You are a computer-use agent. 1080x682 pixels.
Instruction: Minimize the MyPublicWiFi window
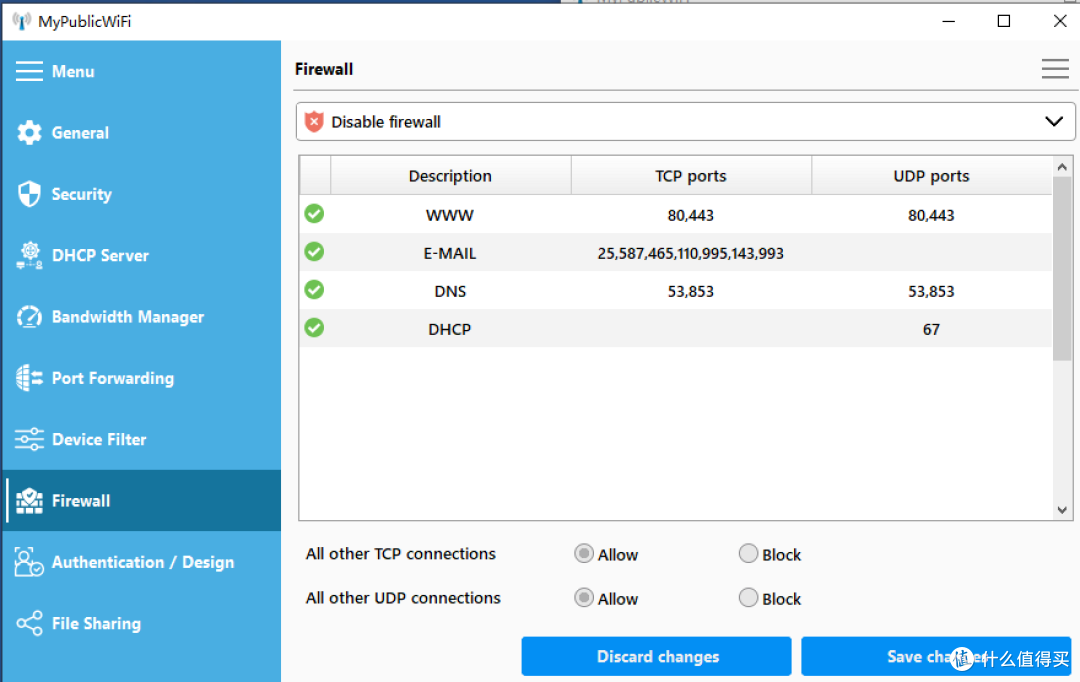pyautogui.click(x=948, y=21)
